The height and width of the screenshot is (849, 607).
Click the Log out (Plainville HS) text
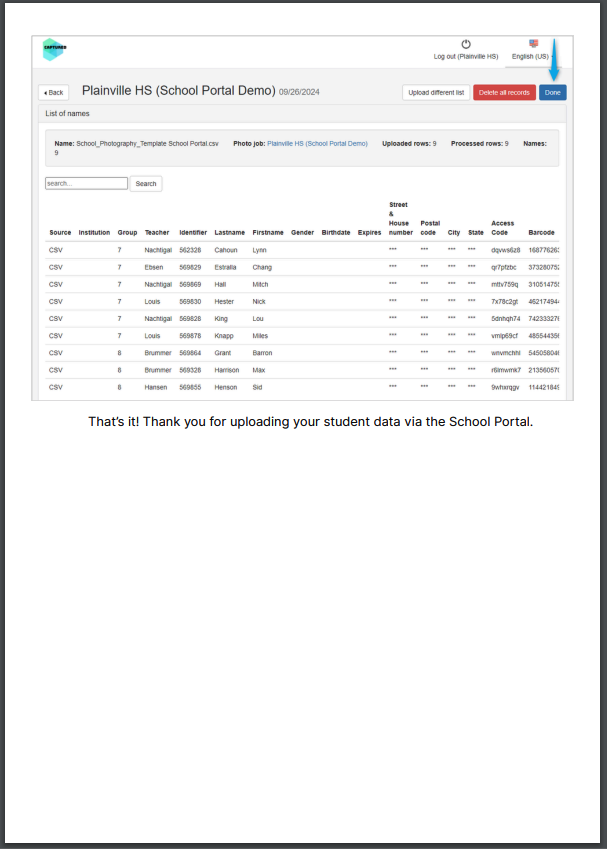[466, 57]
